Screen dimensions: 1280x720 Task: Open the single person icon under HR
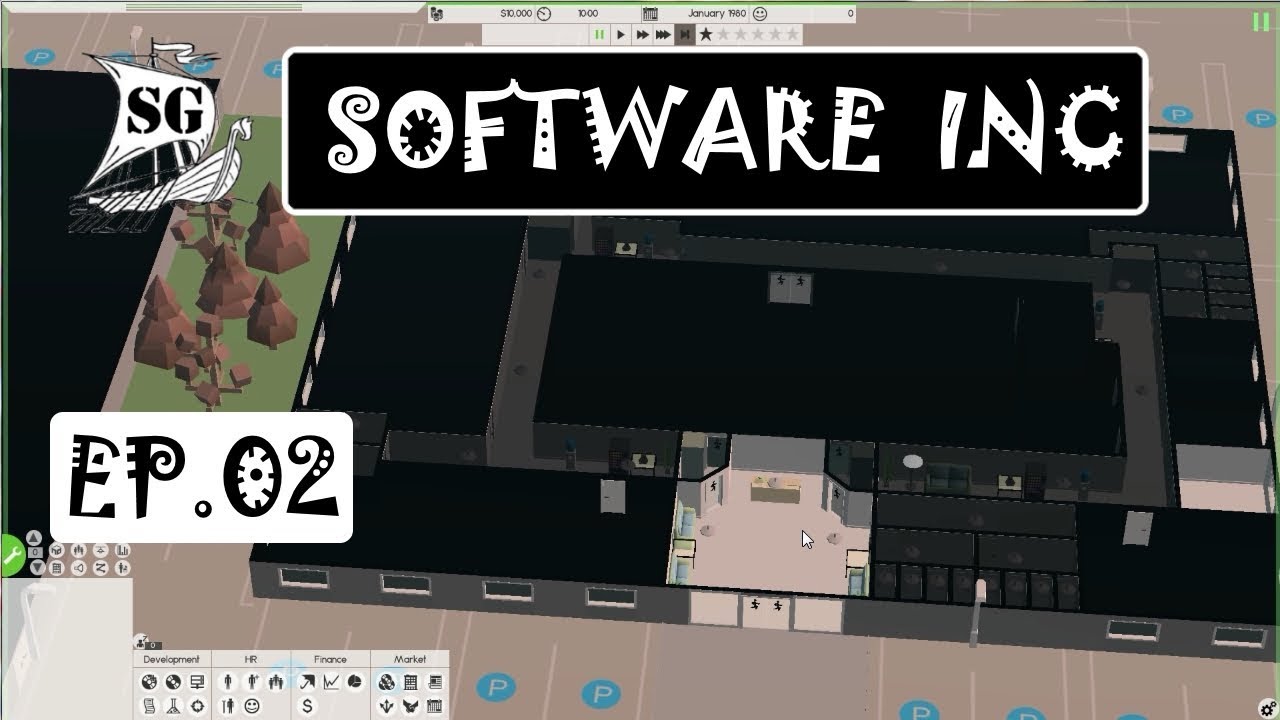click(x=227, y=682)
